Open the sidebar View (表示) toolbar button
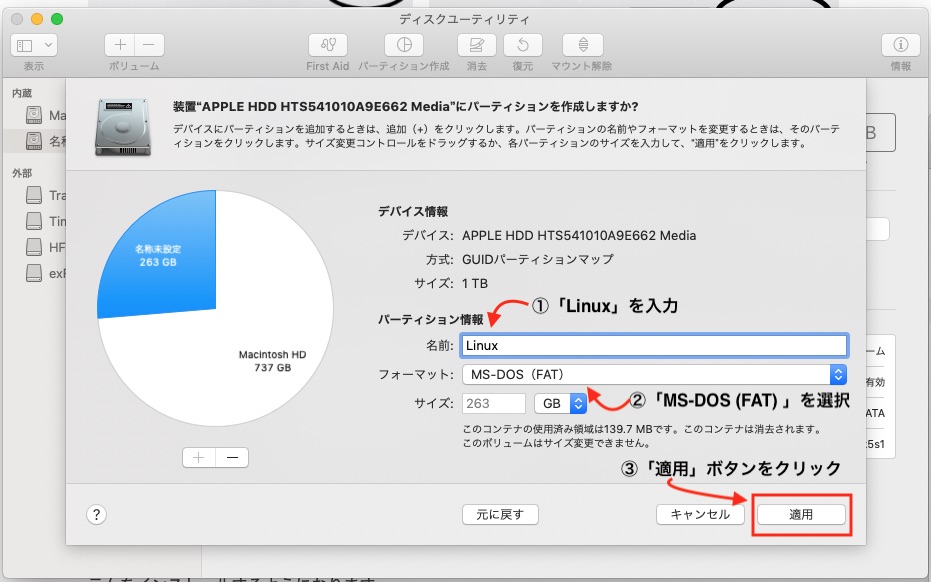Viewport: 931px width, 582px height. pos(34,45)
